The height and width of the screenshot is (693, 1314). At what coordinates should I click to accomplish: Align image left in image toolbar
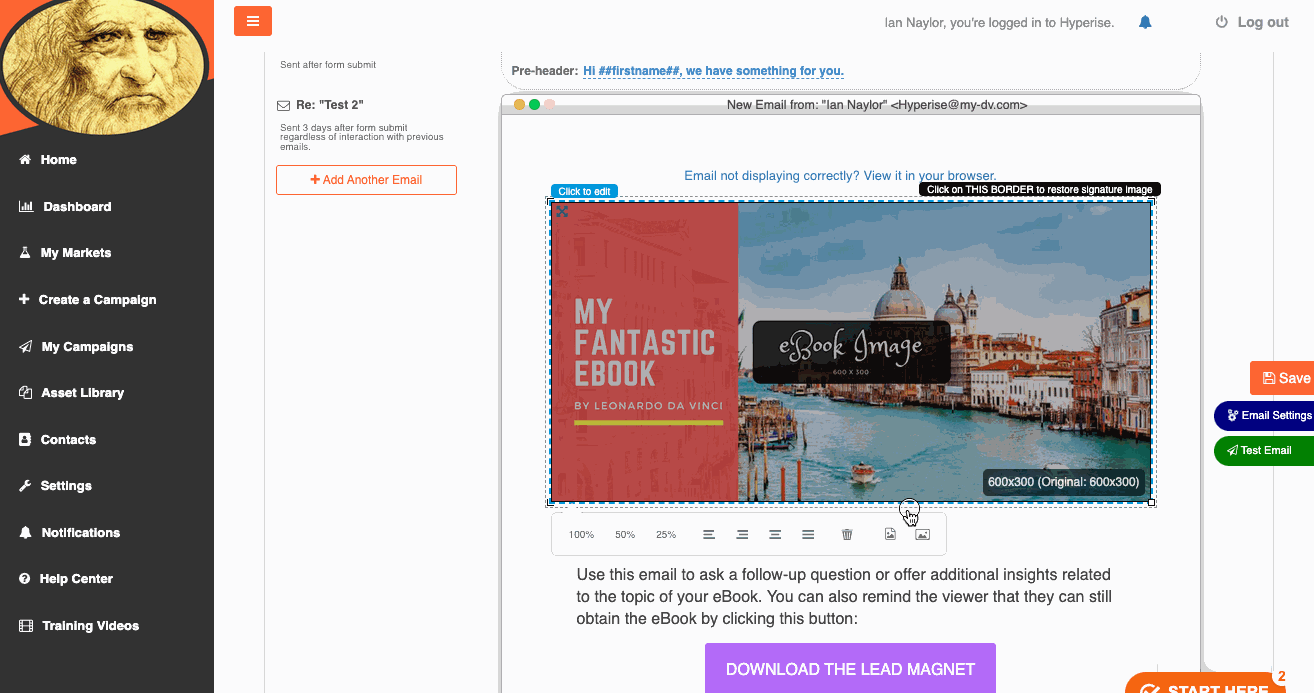tap(709, 535)
